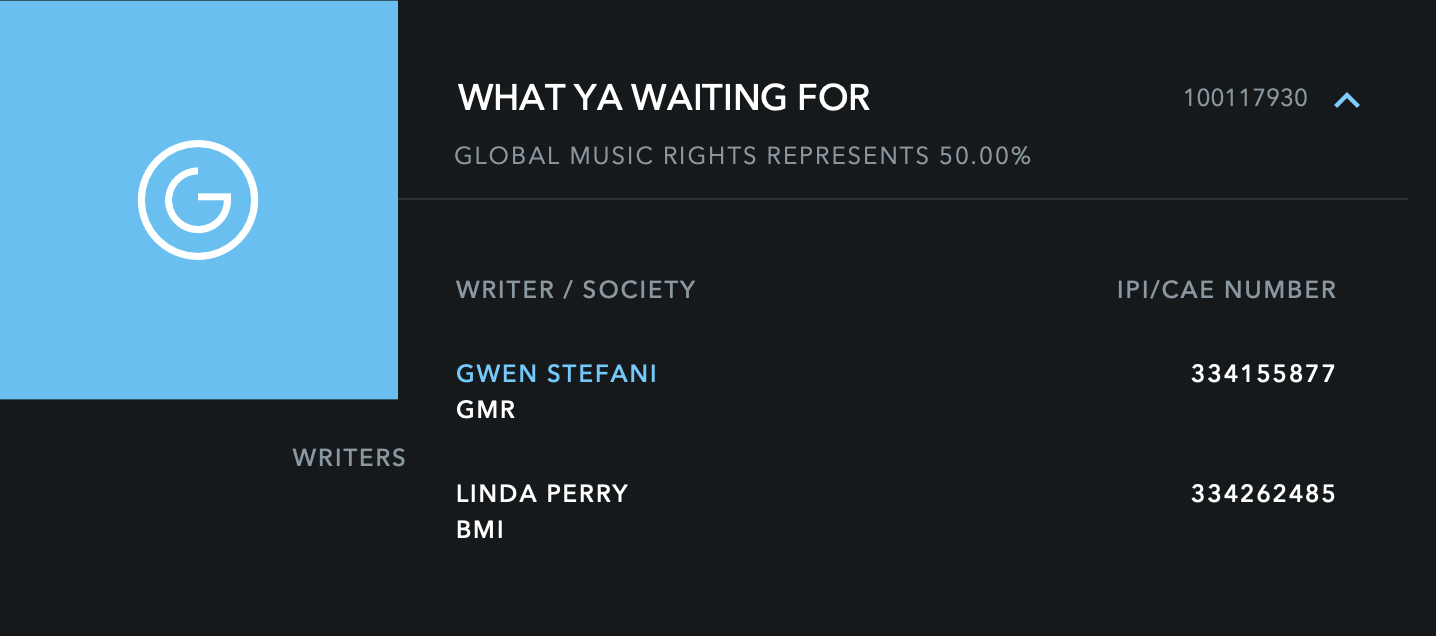Select Linda Perry's IPI number 334262485
Image resolution: width=1436 pixels, height=636 pixels.
point(1263,494)
